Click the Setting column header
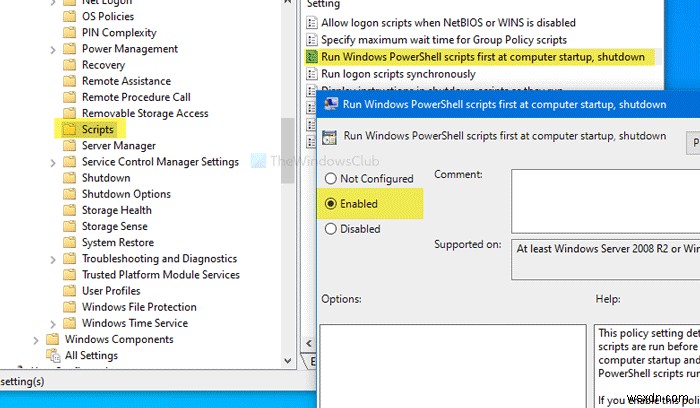The height and width of the screenshot is (408, 700). point(324,4)
